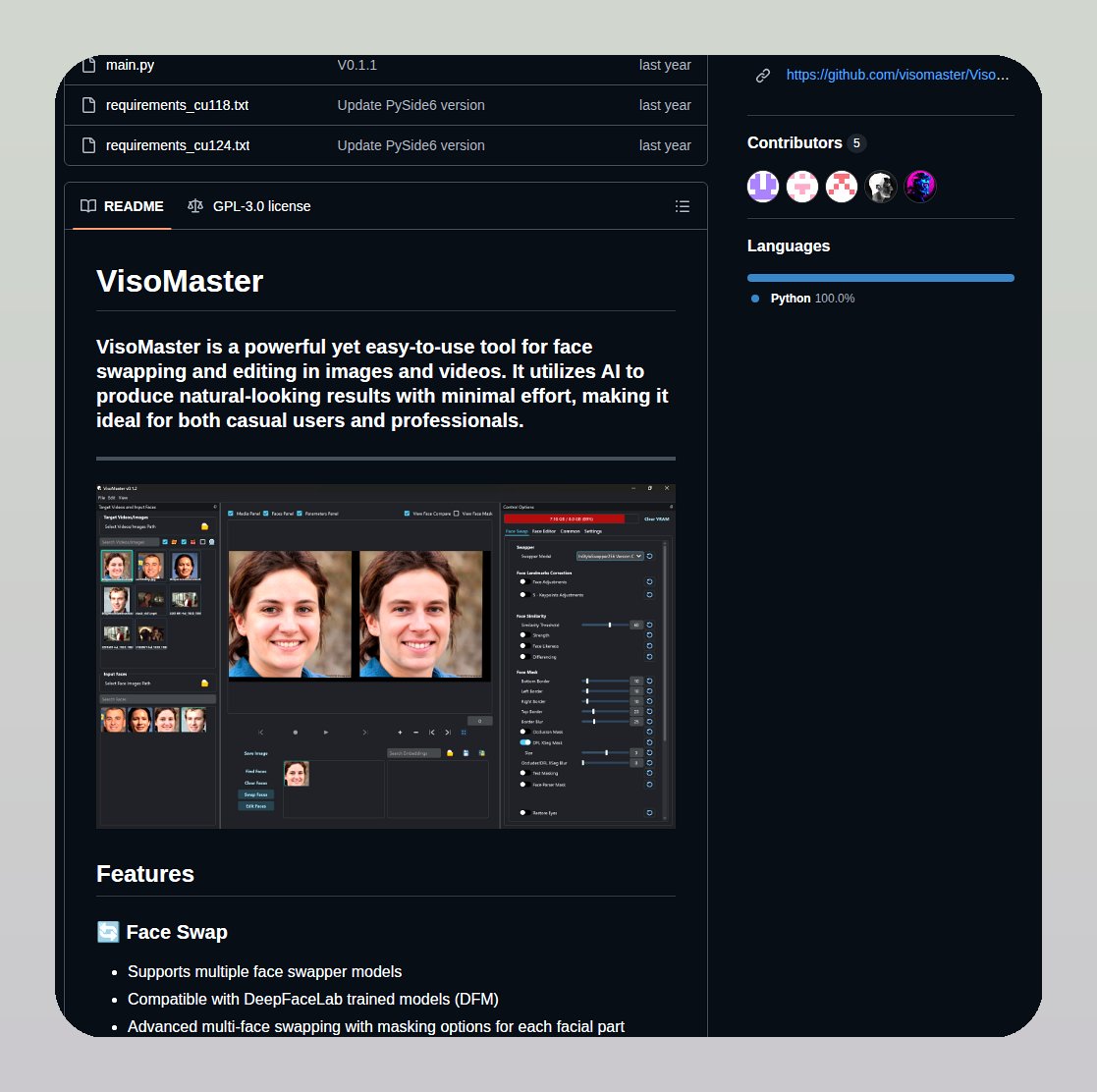Click the Face Swap arrows emoji
Viewport: 1097px width, 1092px height.
[x=108, y=932]
